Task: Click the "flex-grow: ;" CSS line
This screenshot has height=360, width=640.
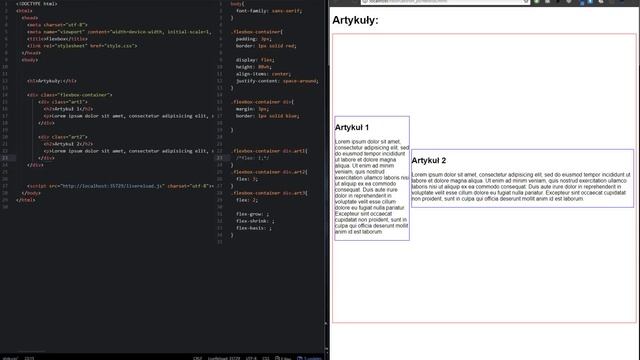Action: [x=252, y=214]
